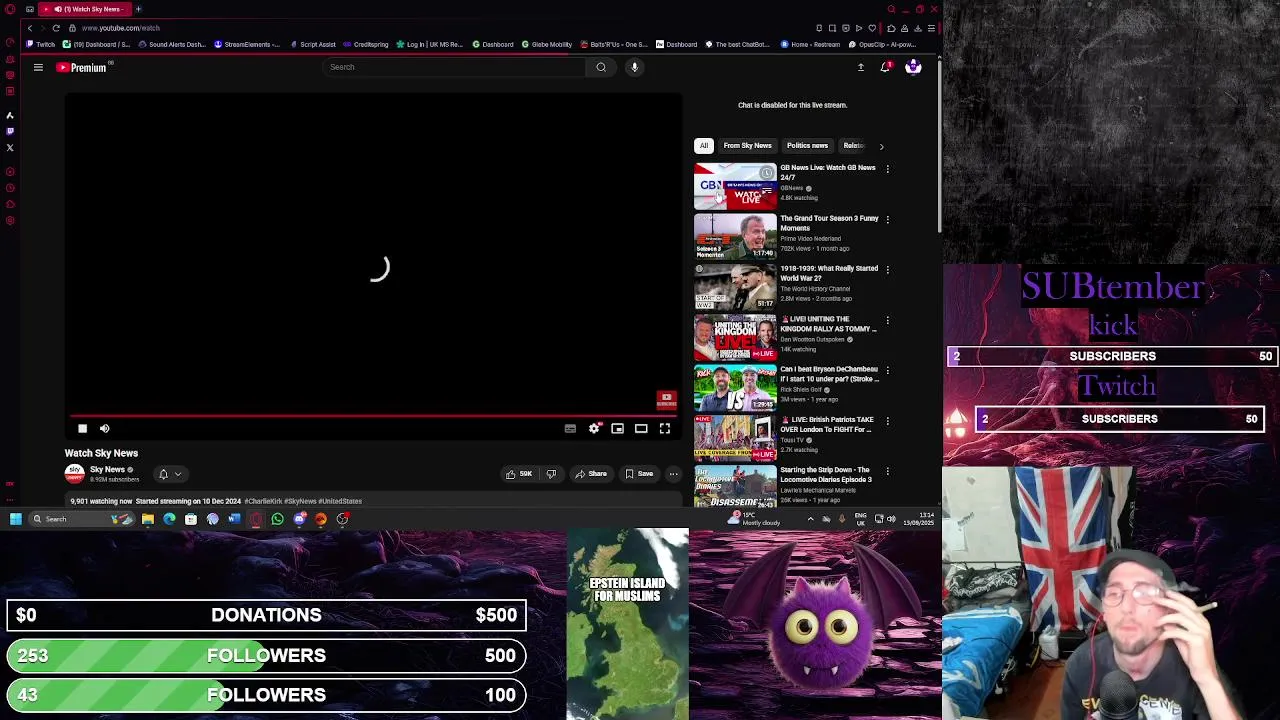Open a new browser tab

coord(138,9)
